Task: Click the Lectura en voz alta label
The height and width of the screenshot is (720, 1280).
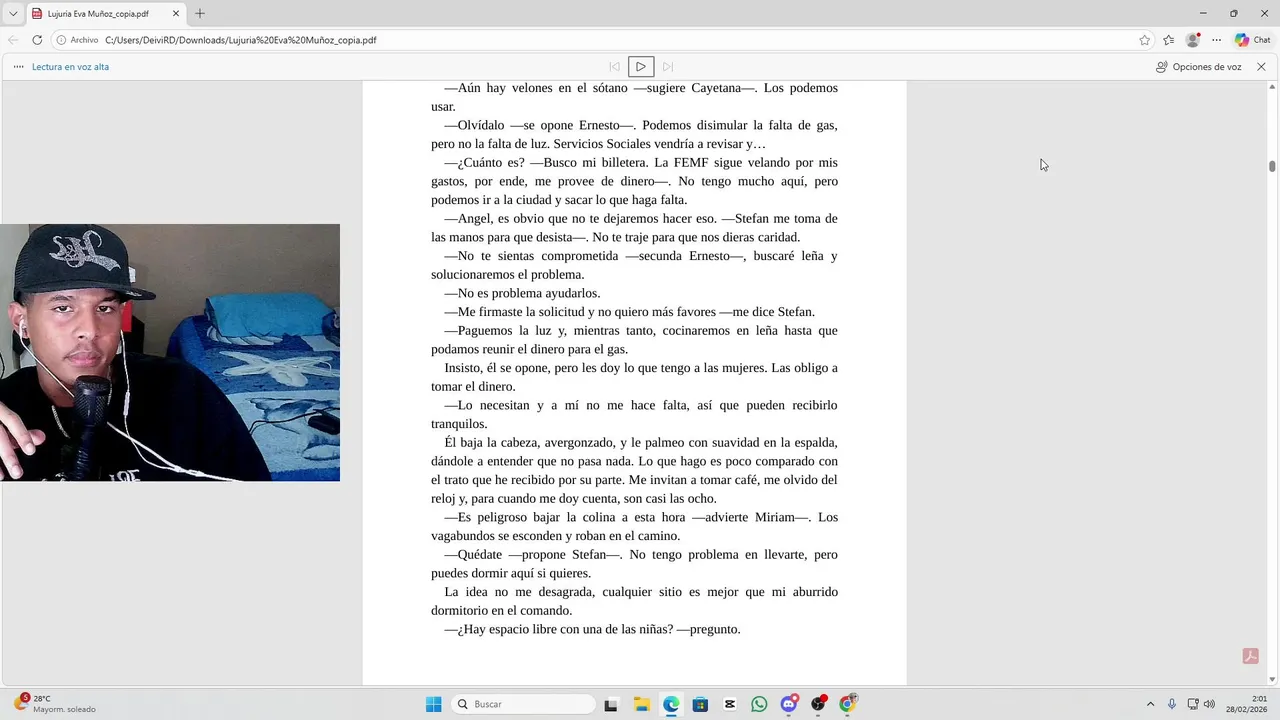Action: tap(70, 67)
